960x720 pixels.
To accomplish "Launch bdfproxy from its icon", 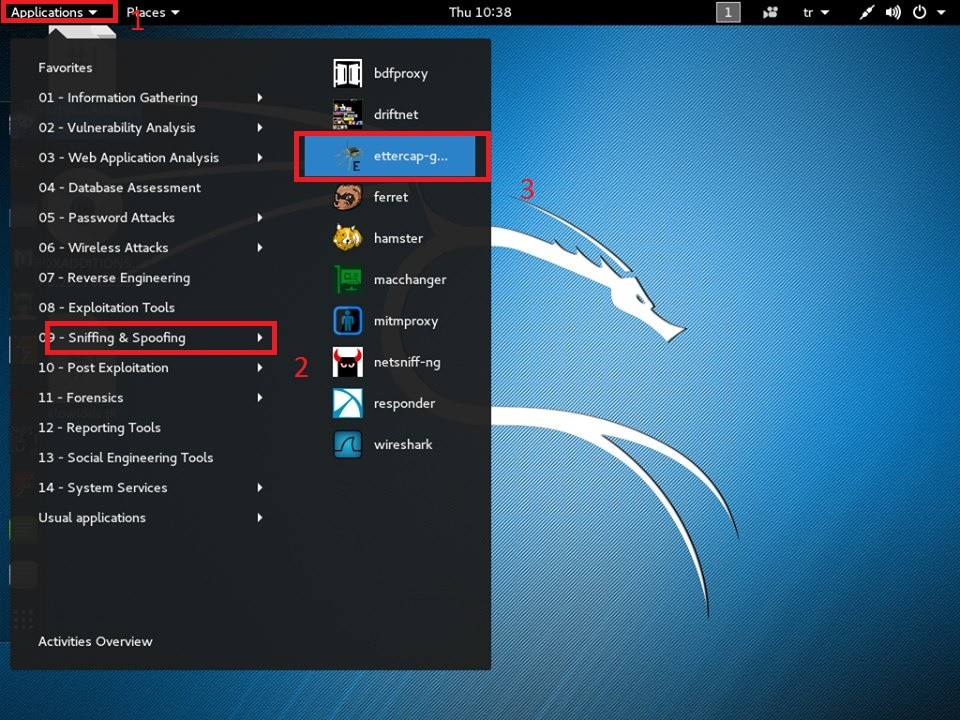I will pyautogui.click(x=347, y=73).
